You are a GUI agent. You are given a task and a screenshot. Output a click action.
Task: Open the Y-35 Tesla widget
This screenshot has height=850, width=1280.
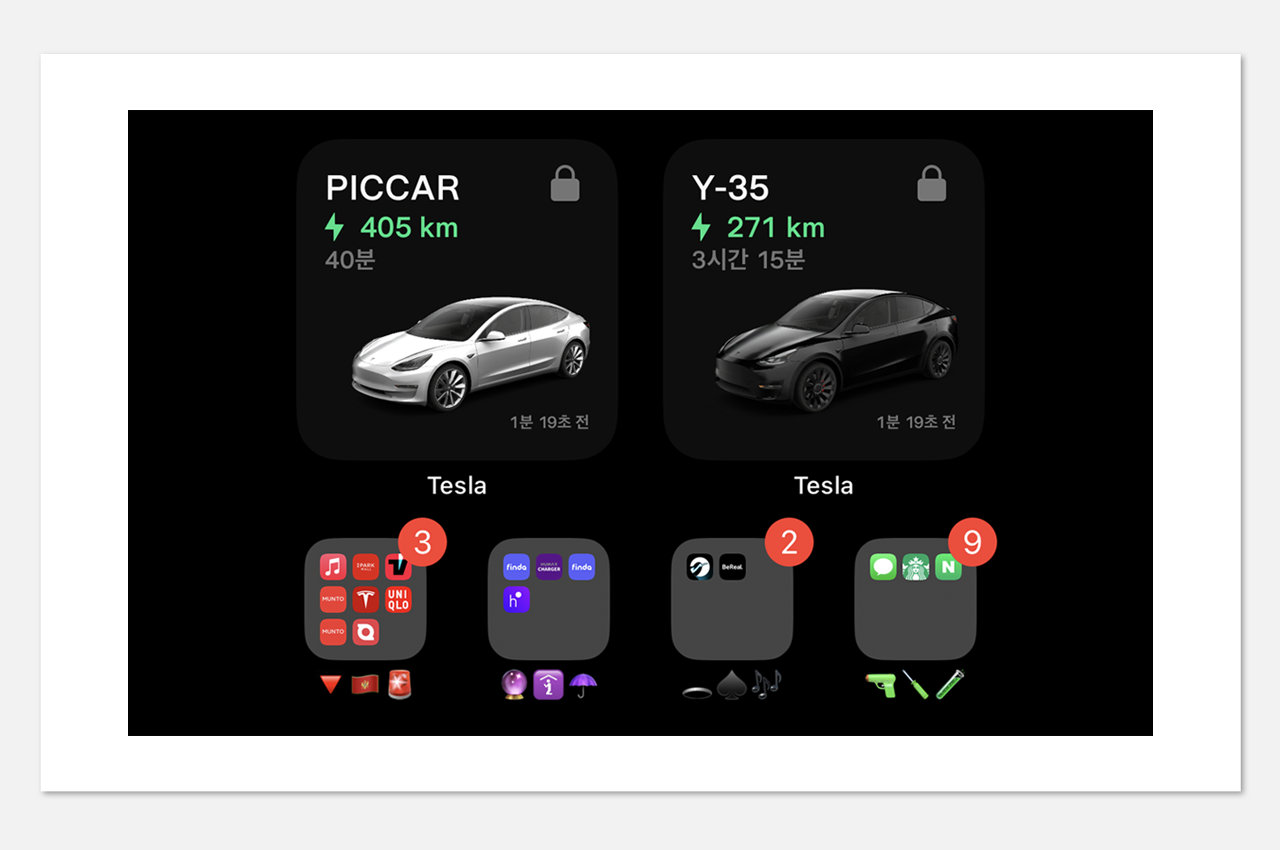824,299
